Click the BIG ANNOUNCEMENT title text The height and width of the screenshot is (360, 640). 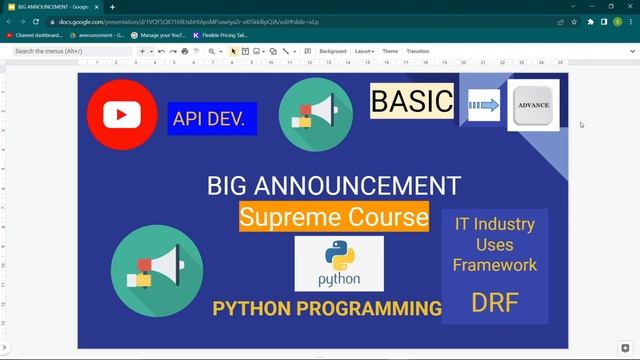point(334,186)
